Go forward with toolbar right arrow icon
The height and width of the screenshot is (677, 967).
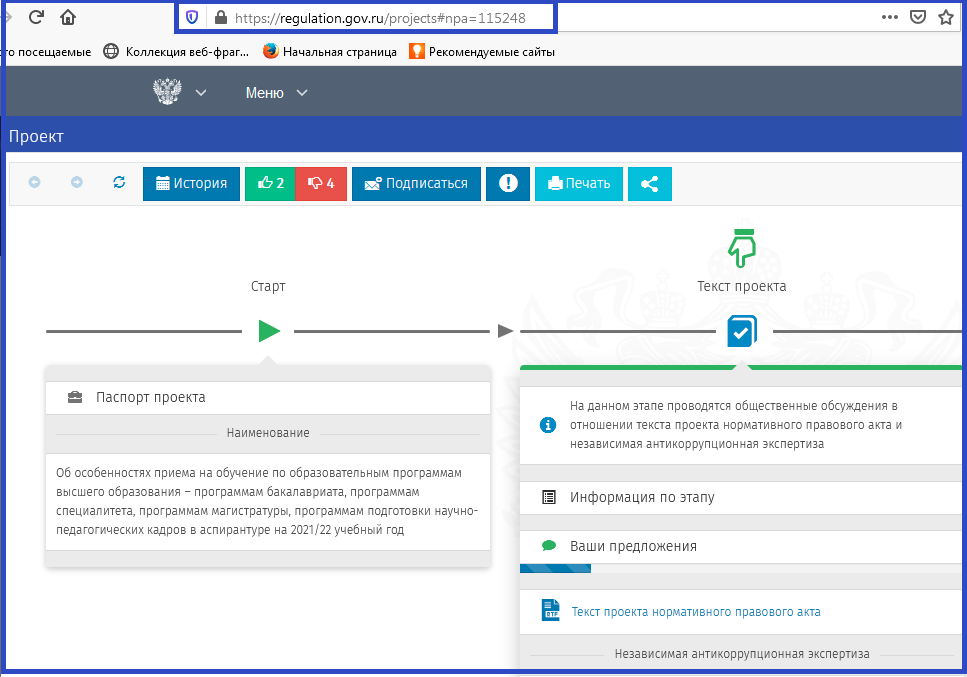click(x=76, y=183)
